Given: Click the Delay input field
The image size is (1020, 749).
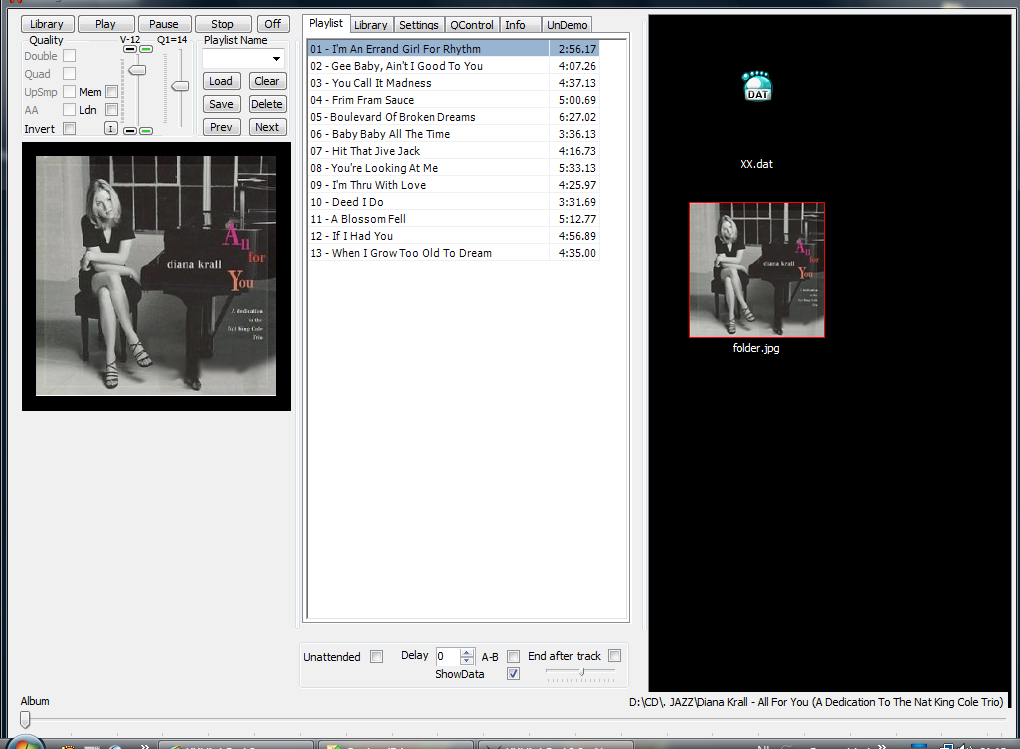Looking at the screenshot, I should (448, 656).
